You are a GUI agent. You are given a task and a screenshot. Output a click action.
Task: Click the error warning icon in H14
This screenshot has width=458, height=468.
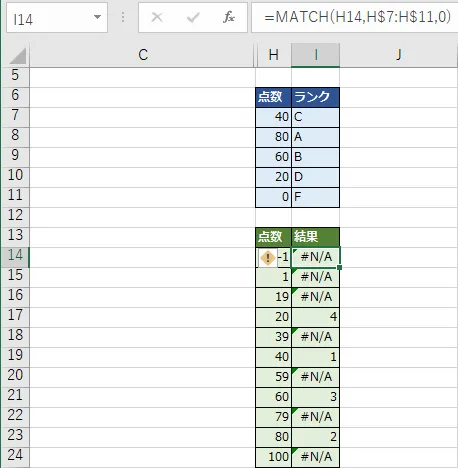tap(268, 258)
